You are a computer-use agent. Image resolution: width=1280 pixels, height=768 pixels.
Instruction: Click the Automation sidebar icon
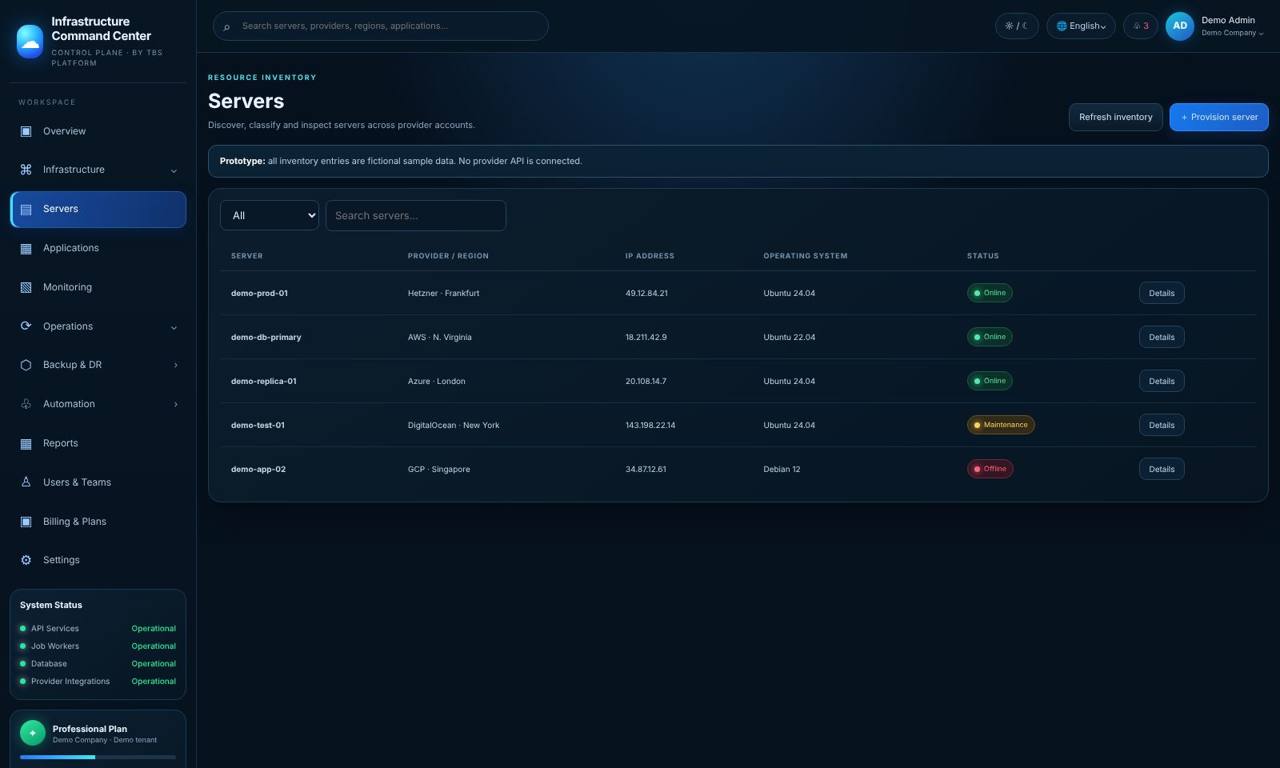click(26, 404)
